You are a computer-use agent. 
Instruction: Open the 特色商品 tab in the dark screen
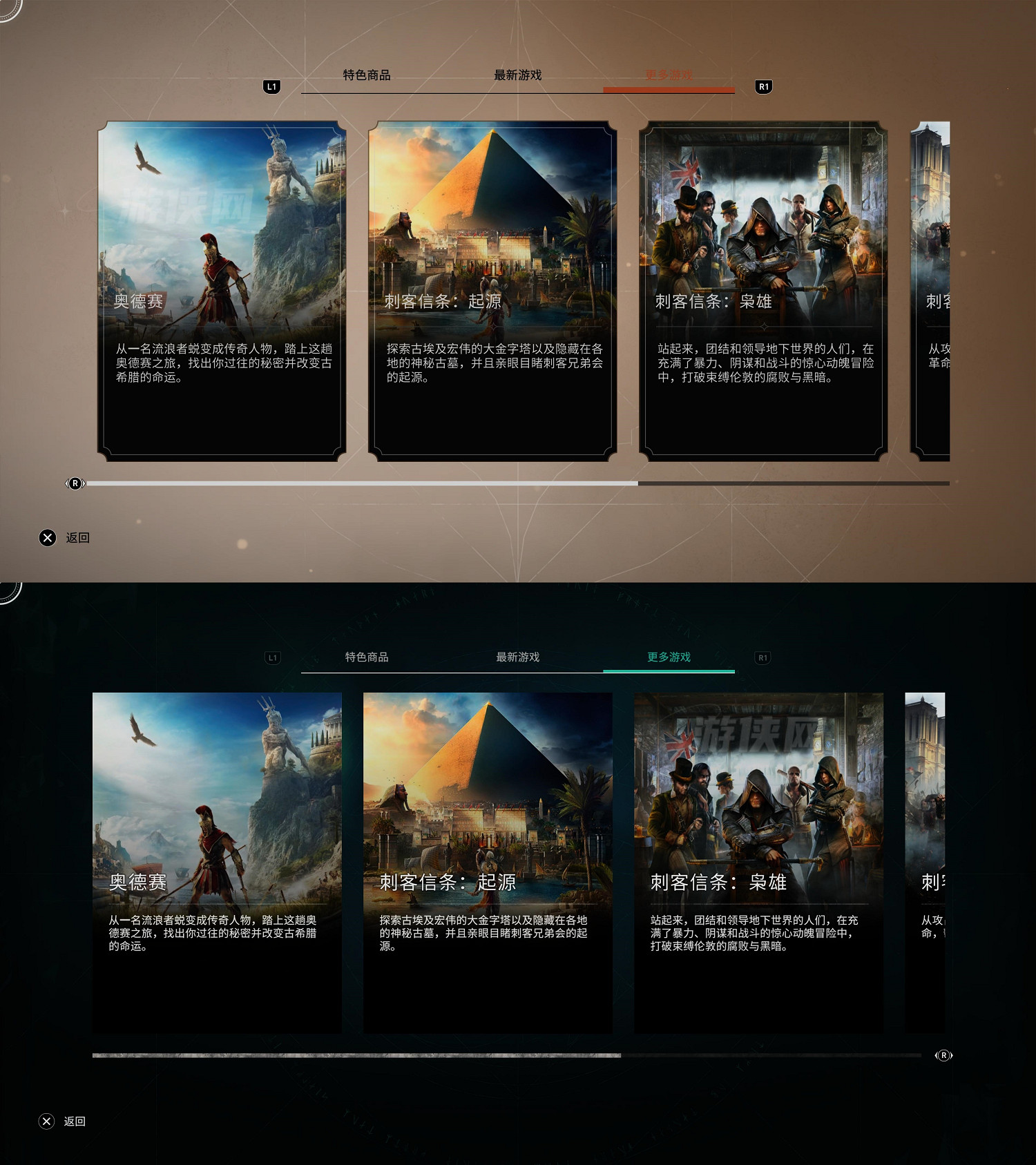pos(367,657)
